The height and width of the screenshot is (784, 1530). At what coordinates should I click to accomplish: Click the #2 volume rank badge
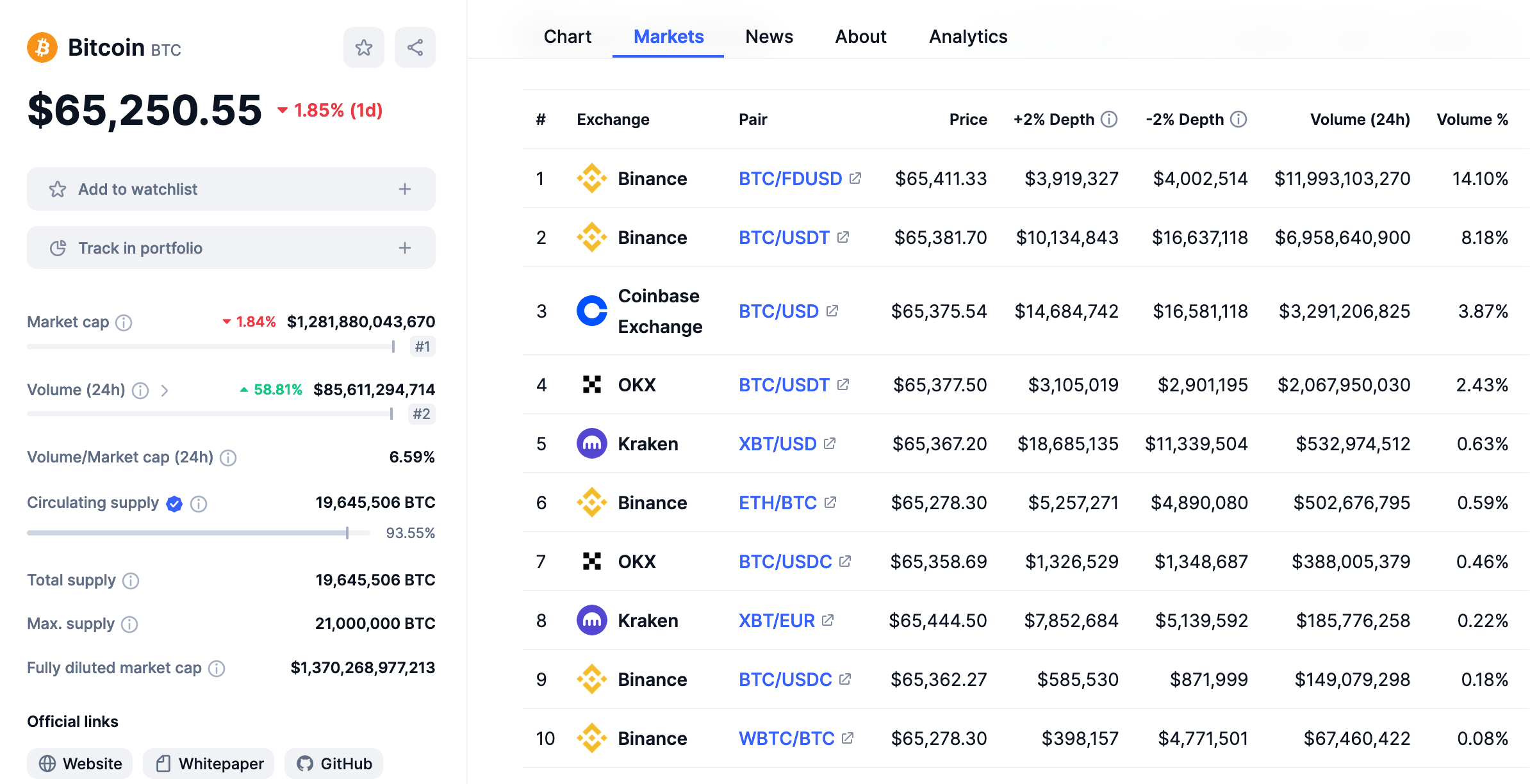tap(422, 414)
